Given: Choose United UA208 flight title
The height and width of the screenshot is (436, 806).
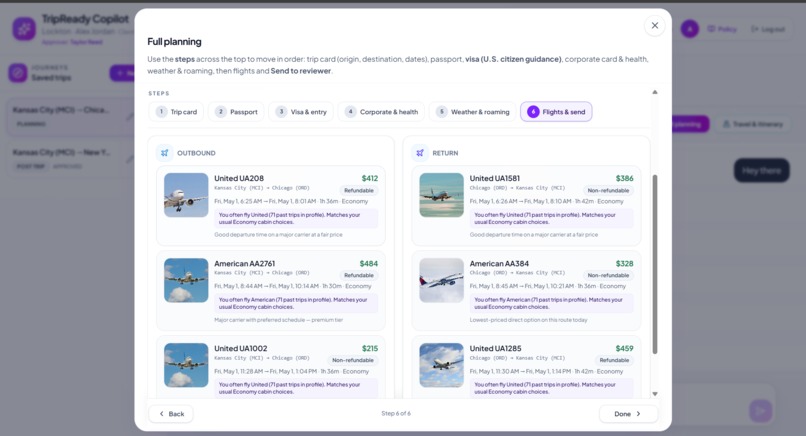Looking at the screenshot, I should [239, 178].
